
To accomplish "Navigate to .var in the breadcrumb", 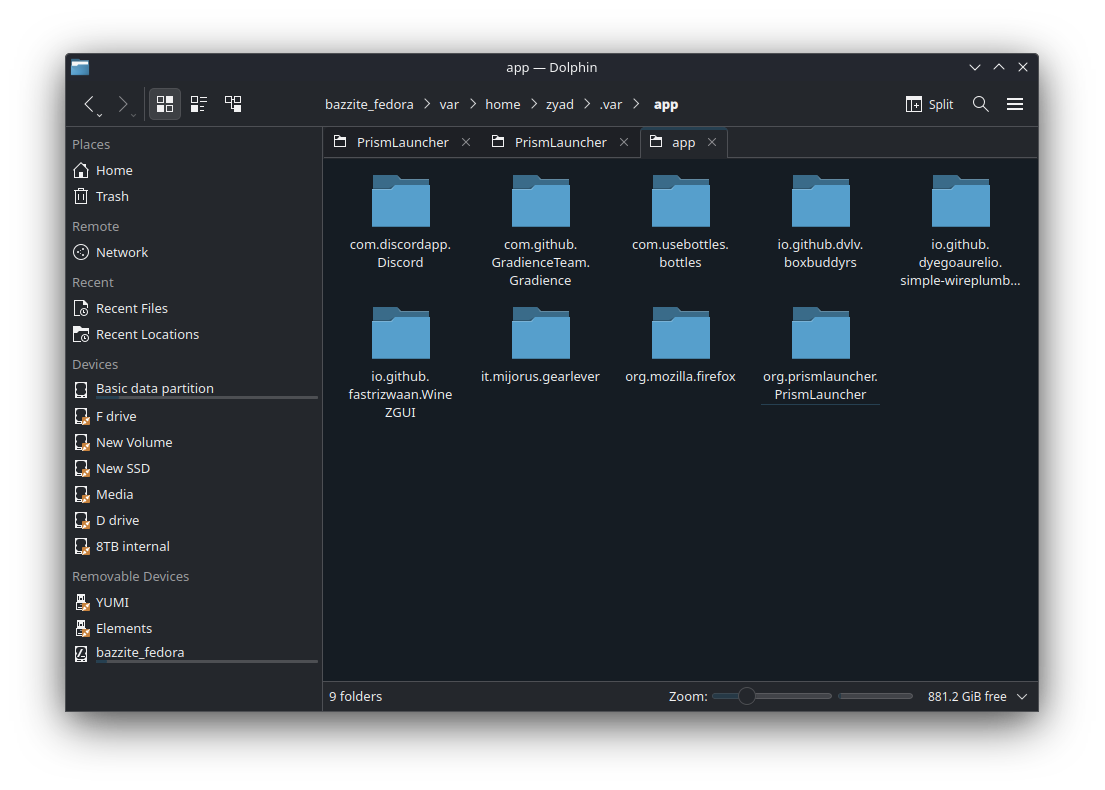I will 611,104.
